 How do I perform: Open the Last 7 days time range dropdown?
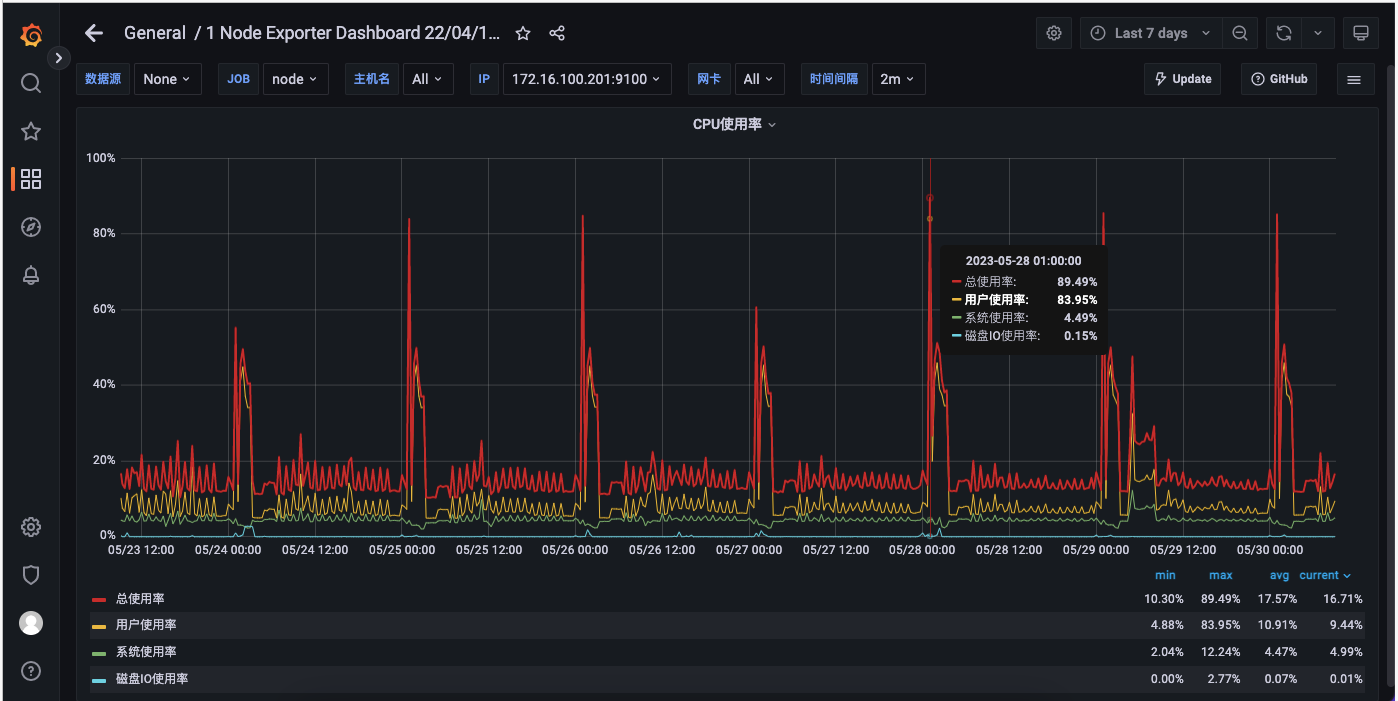1150,32
